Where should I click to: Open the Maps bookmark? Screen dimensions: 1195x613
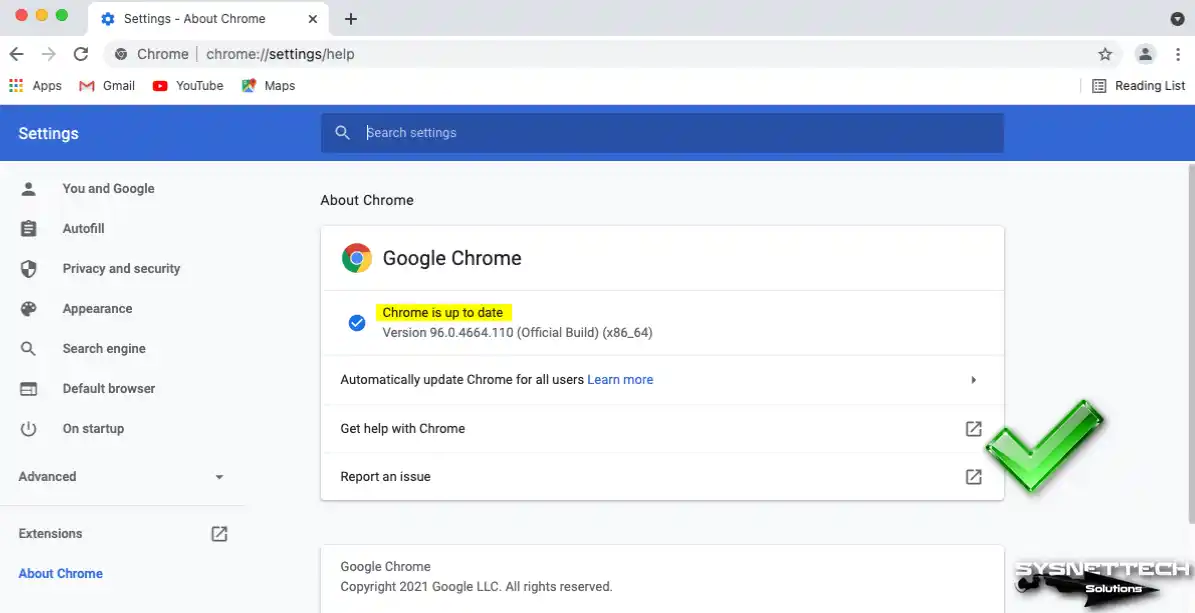point(268,86)
